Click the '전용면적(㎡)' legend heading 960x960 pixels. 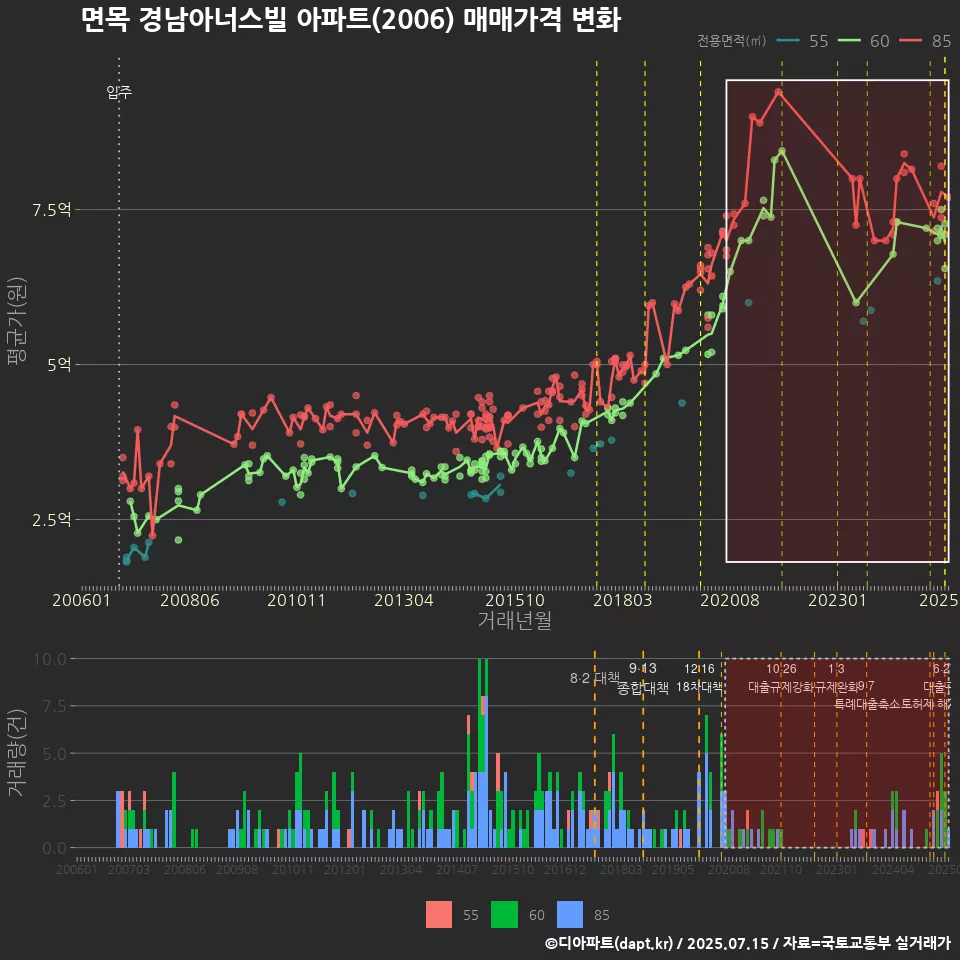(732, 41)
